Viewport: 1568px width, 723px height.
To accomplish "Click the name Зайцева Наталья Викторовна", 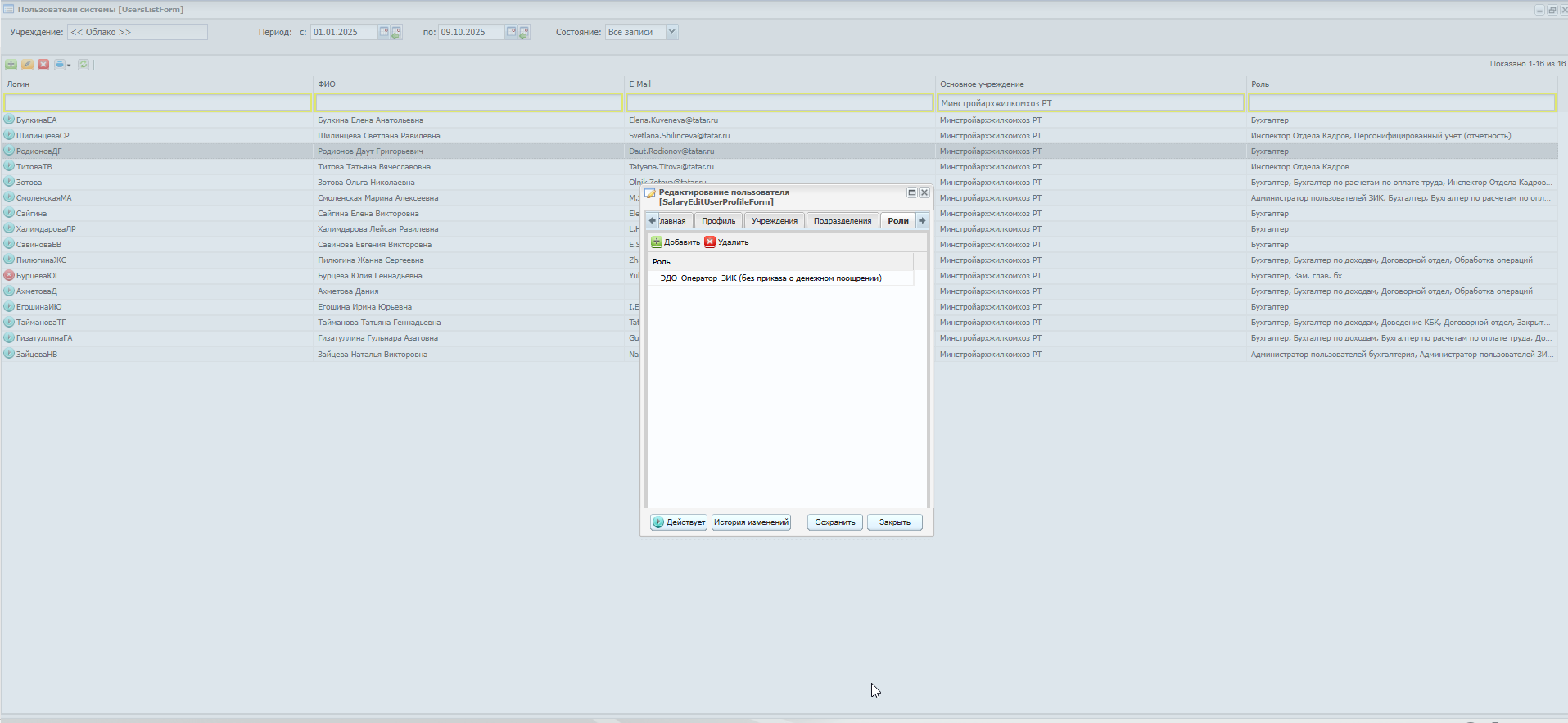I will point(373,355).
